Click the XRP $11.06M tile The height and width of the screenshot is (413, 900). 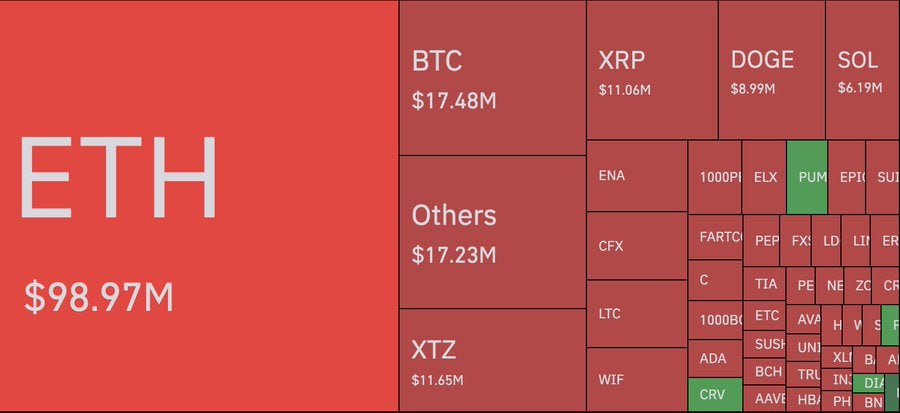coord(652,70)
